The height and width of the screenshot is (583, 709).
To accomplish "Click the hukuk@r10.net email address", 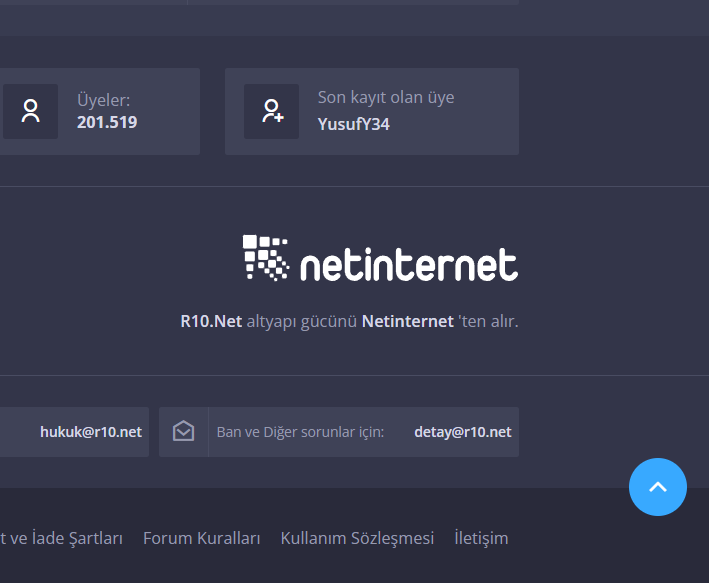I will pyautogui.click(x=91, y=432).
